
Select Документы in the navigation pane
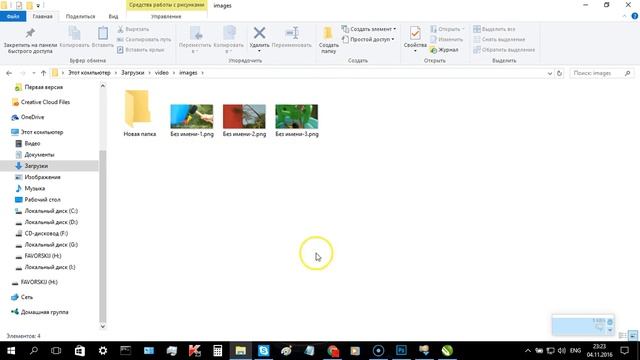click(35, 155)
